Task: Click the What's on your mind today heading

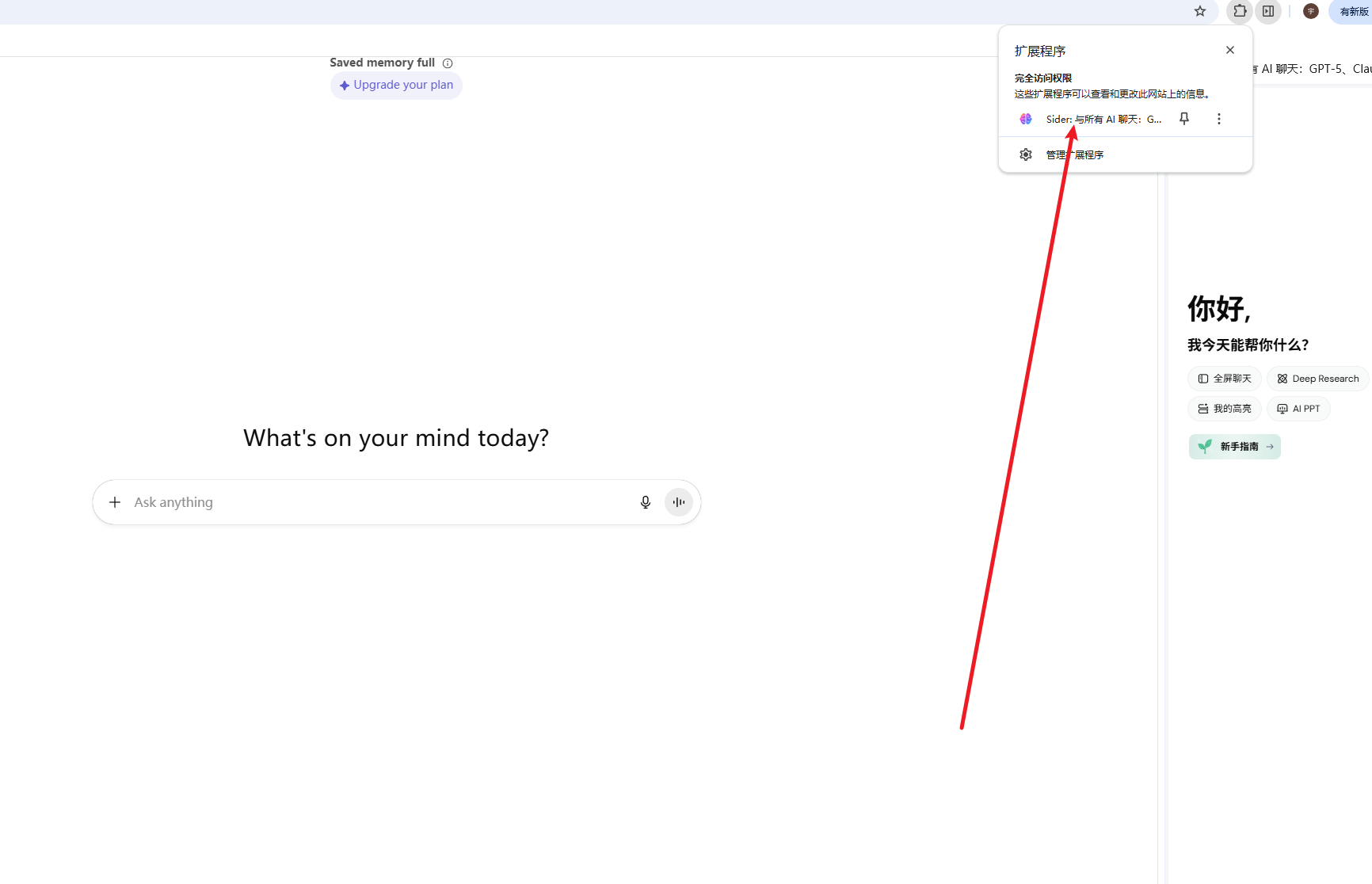Action: [396, 438]
